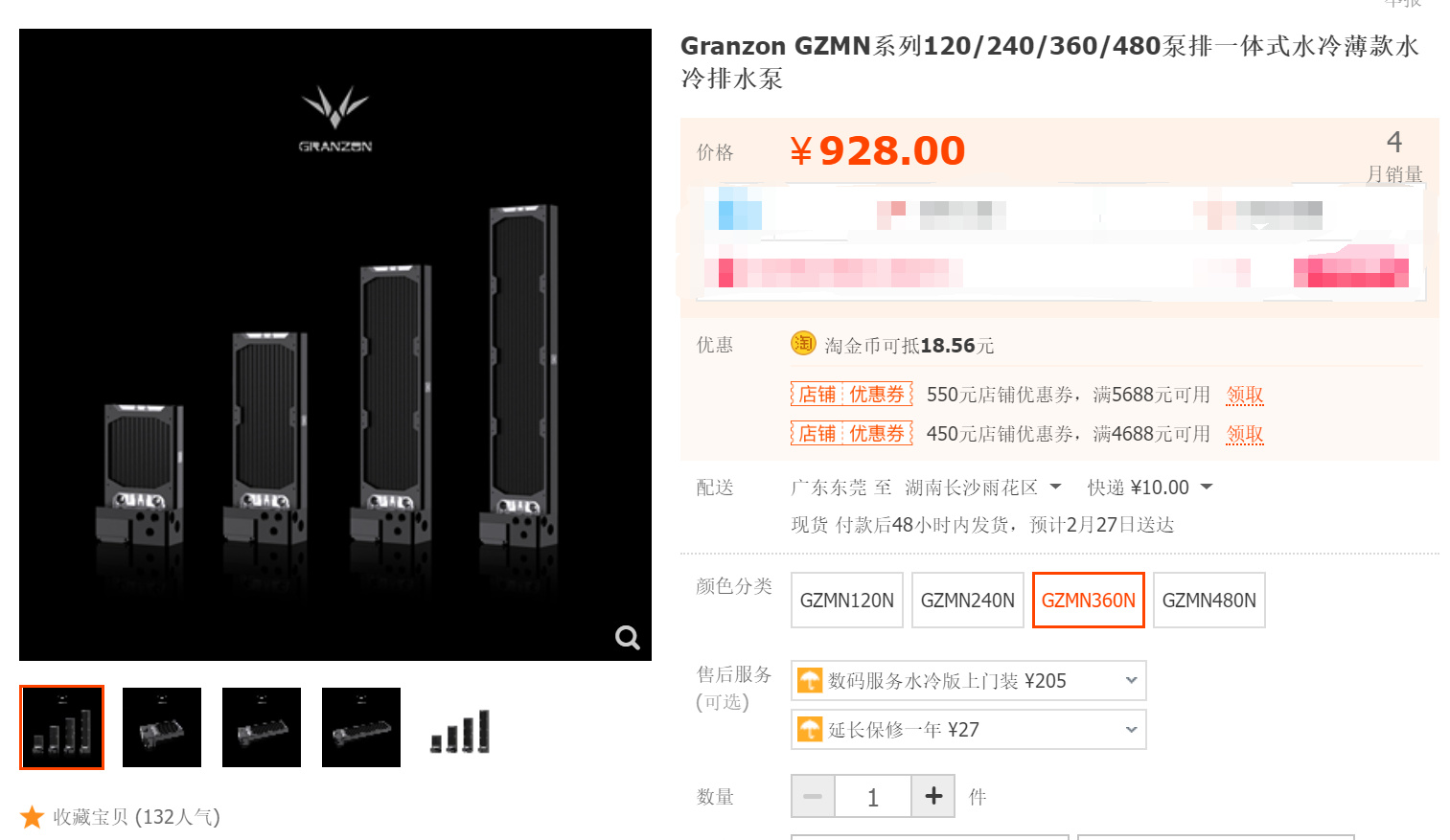Claim the 450 yuan store coupon
Screen dimensions: 1450x840
coord(1245,434)
